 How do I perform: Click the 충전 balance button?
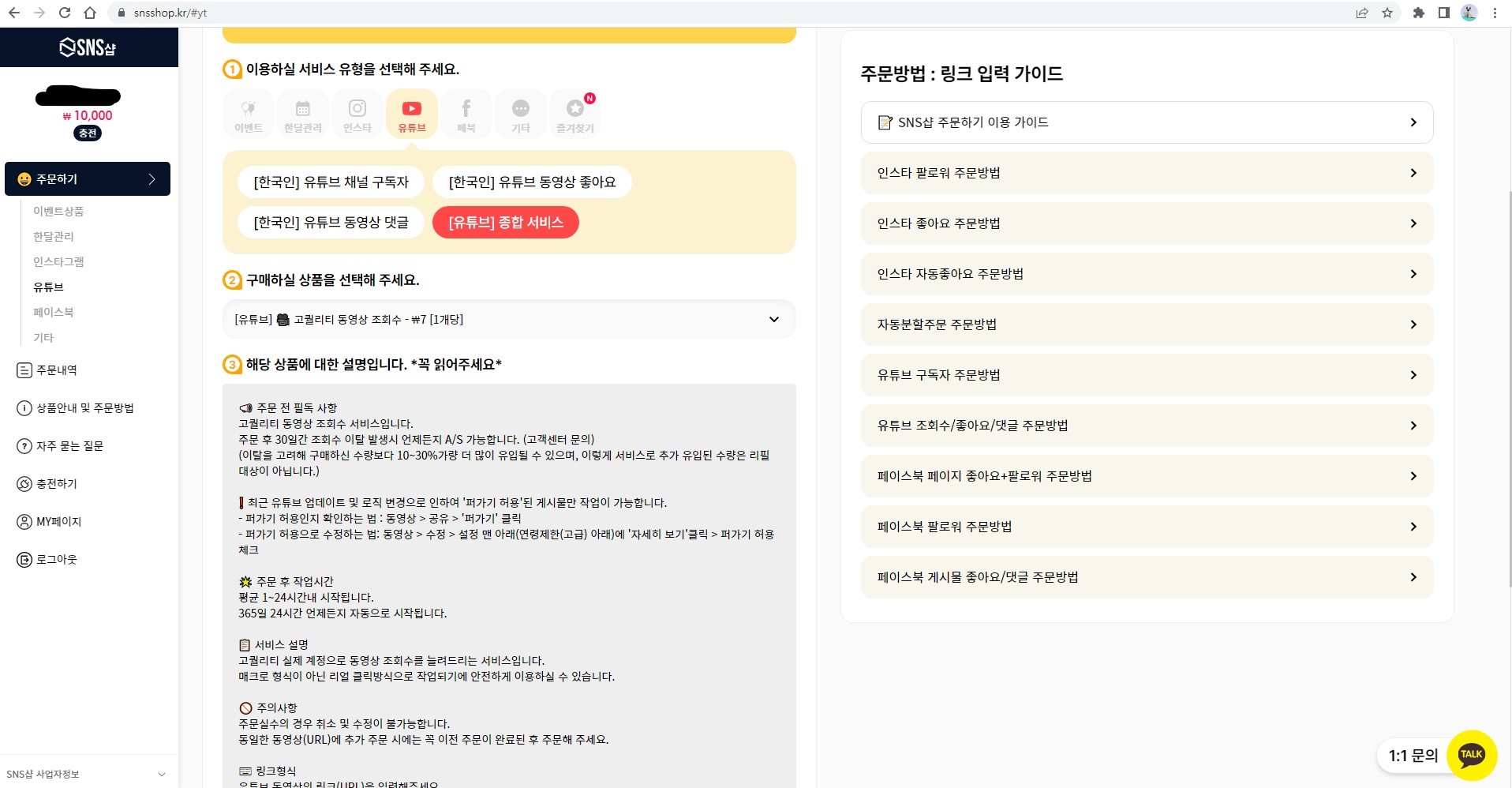pyautogui.click(x=88, y=133)
